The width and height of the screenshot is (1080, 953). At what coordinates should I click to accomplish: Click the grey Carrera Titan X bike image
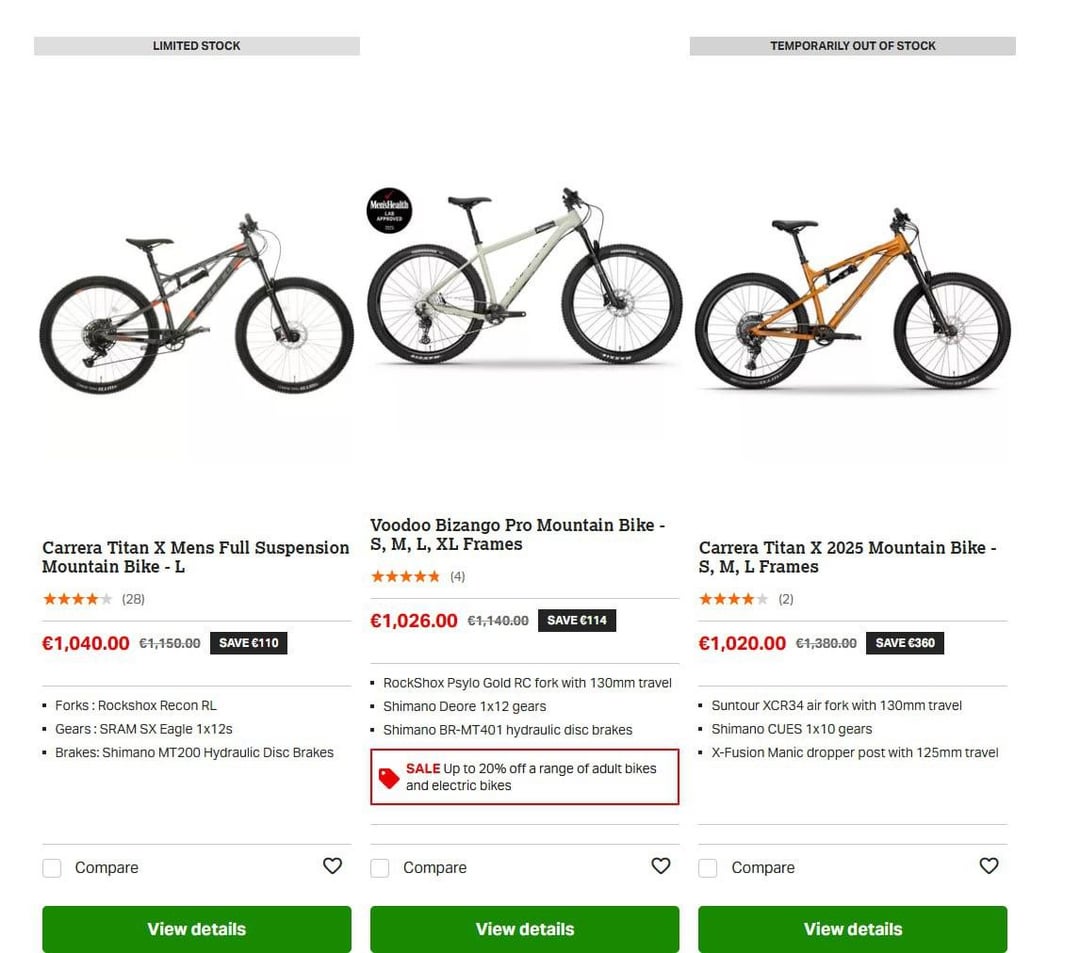point(196,305)
